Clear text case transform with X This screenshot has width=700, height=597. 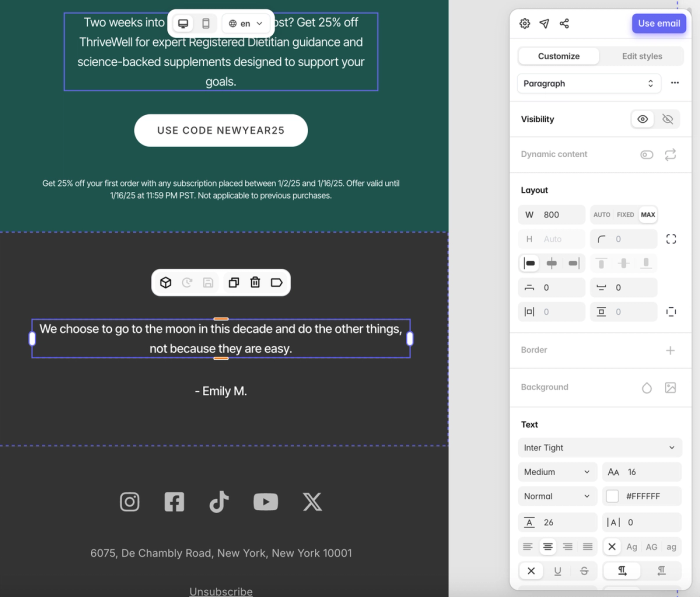[612, 547]
